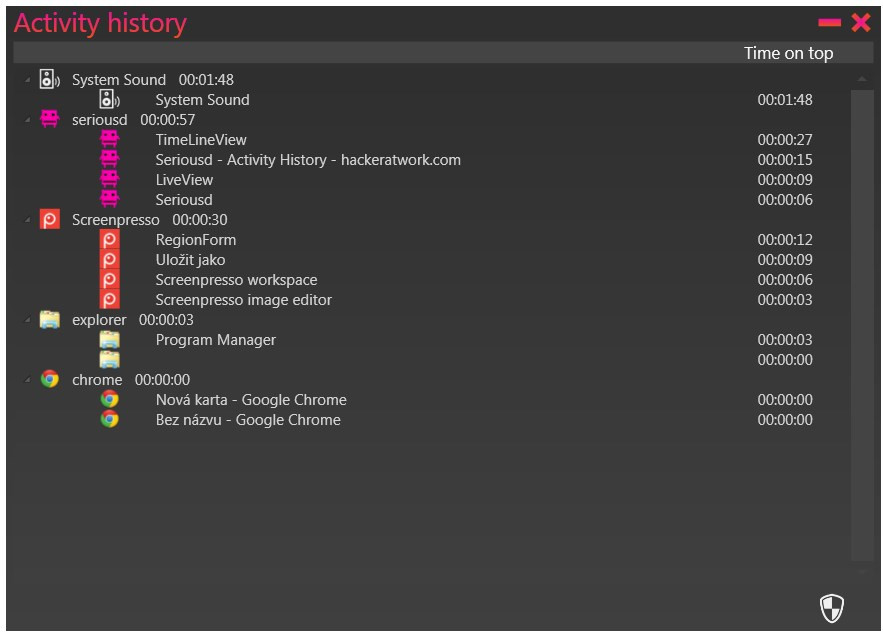Collapse the explorer tree group
The width and height of the screenshot is (883, 636).
point(27,320)
